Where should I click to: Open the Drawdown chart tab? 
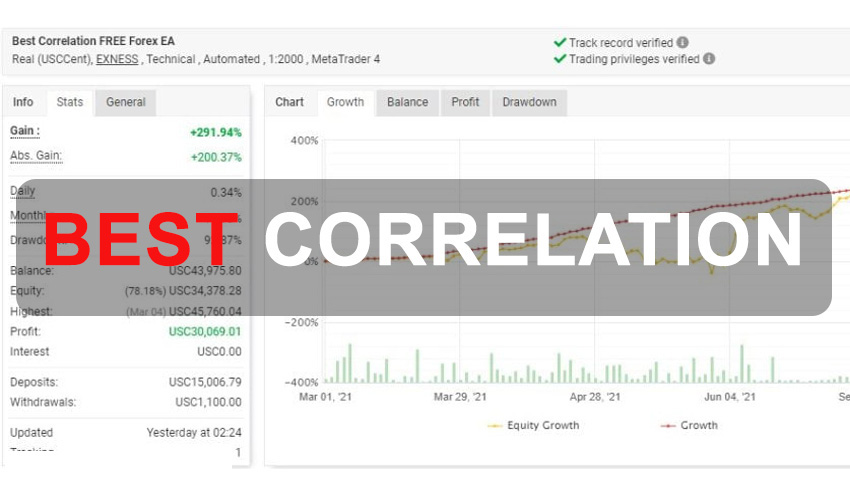click(x=530, y=102)
